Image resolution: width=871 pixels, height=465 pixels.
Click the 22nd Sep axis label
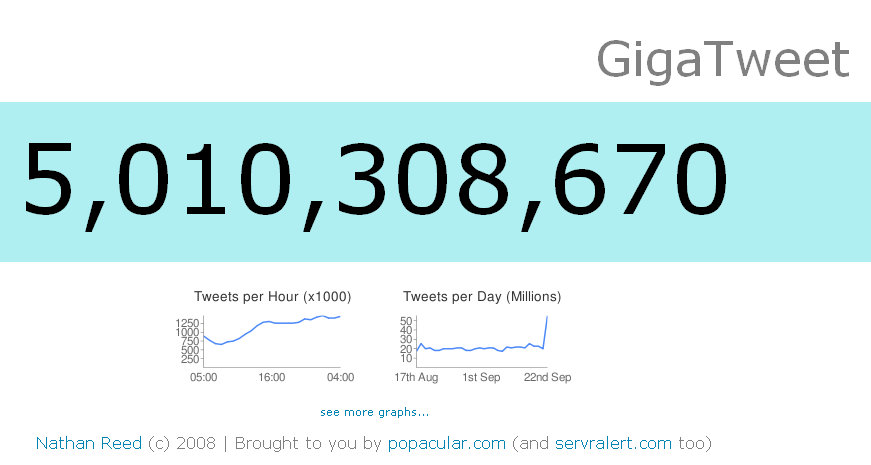pos(548,377)
